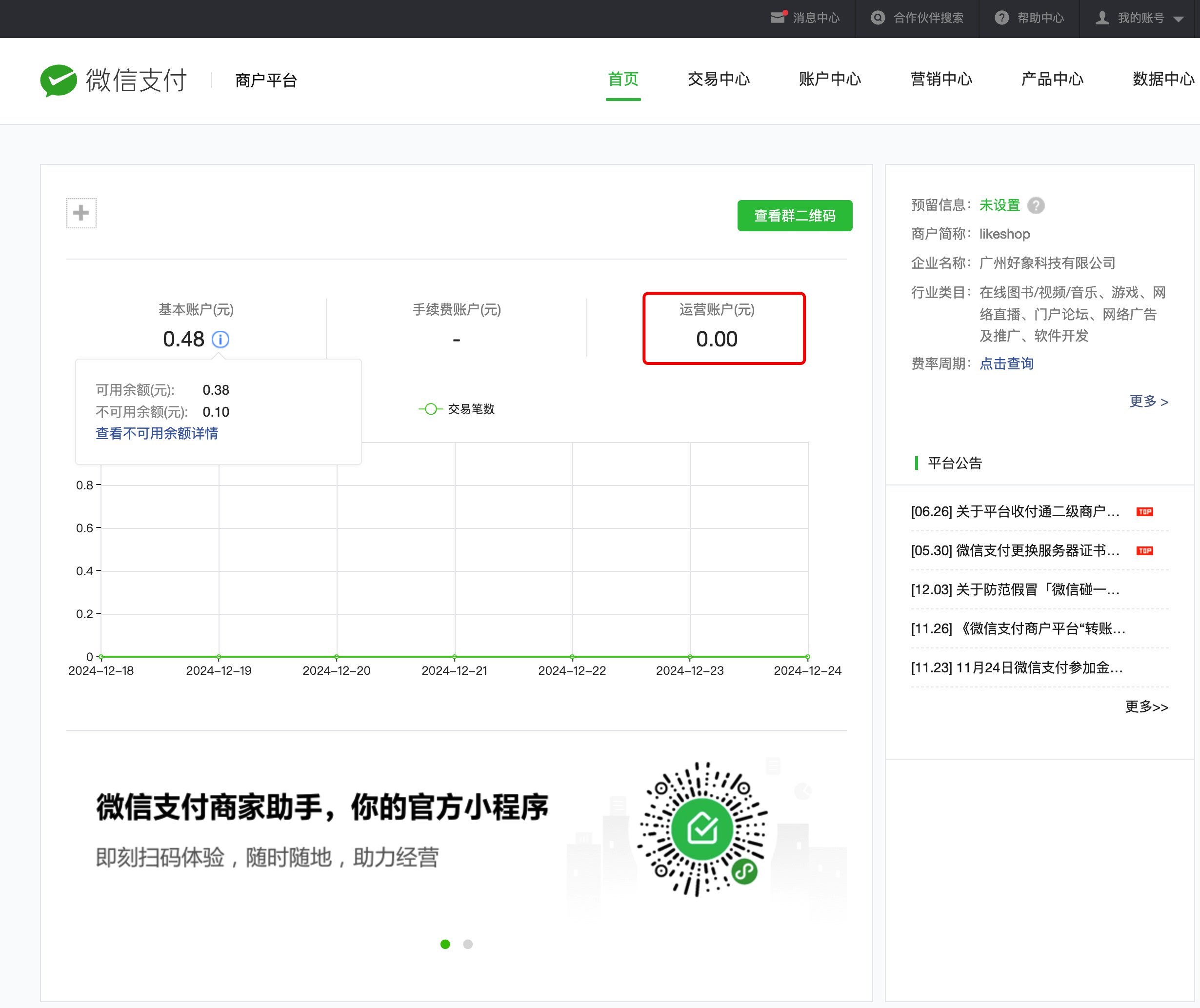Click the 广州好象科技有限公司 company name

click(x=1047, y=263)
